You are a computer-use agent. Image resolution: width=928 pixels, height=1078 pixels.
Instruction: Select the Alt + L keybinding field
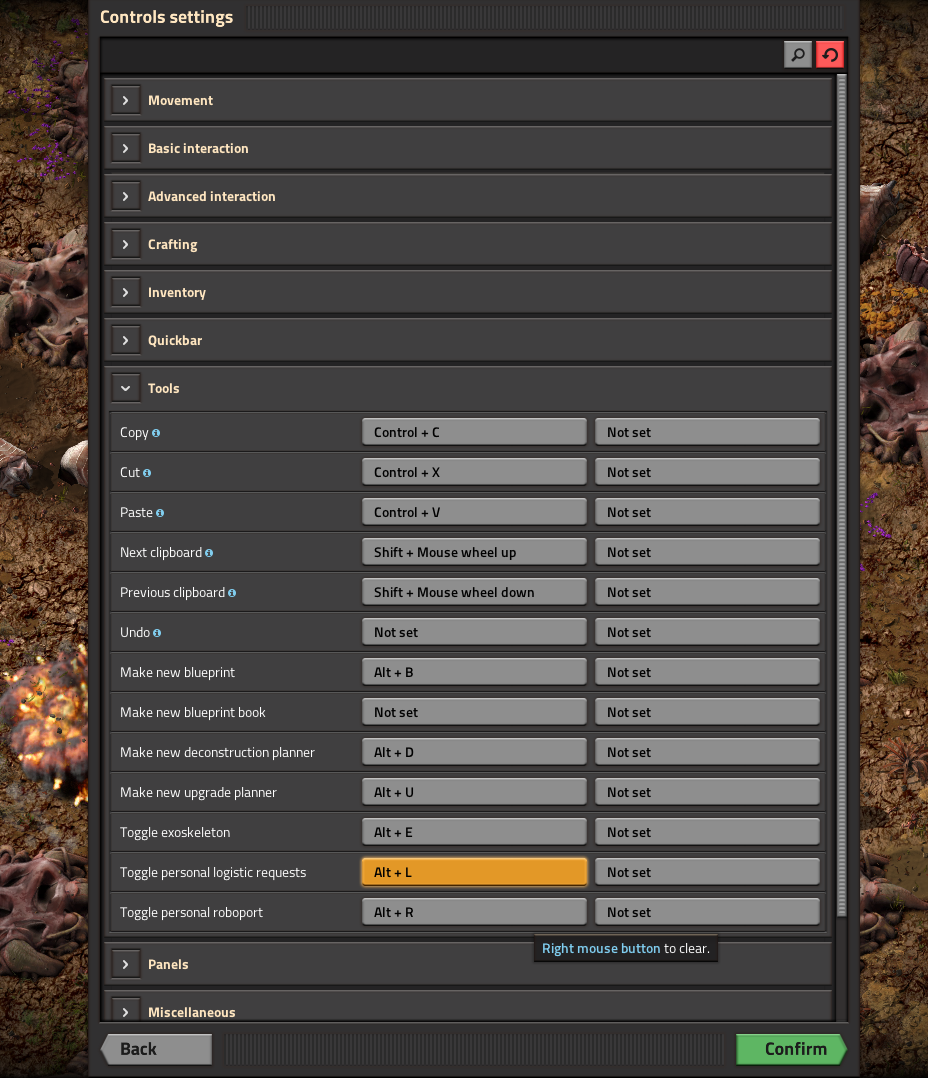pos(474,872)
